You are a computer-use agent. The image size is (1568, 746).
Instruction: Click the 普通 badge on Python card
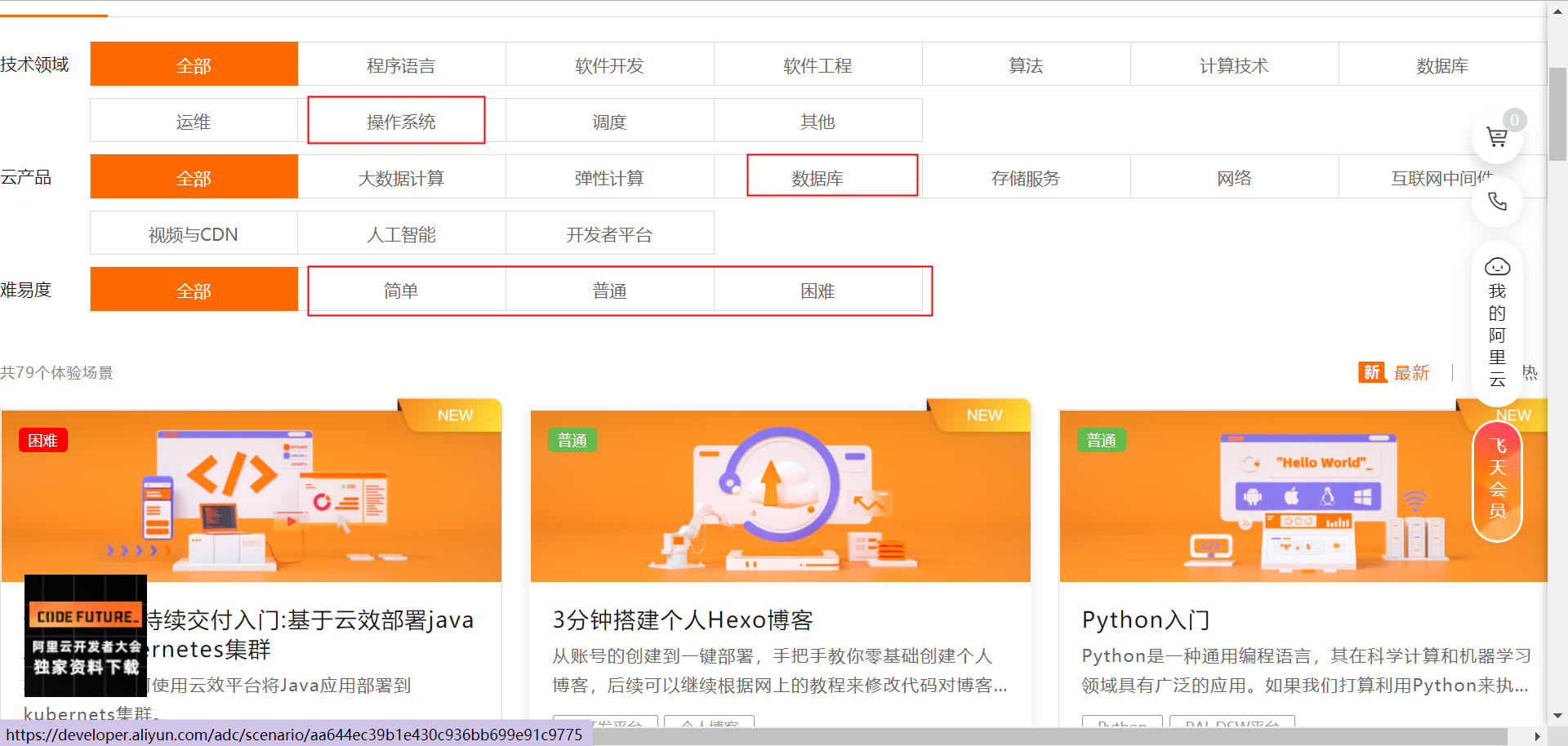(1102, 440)
